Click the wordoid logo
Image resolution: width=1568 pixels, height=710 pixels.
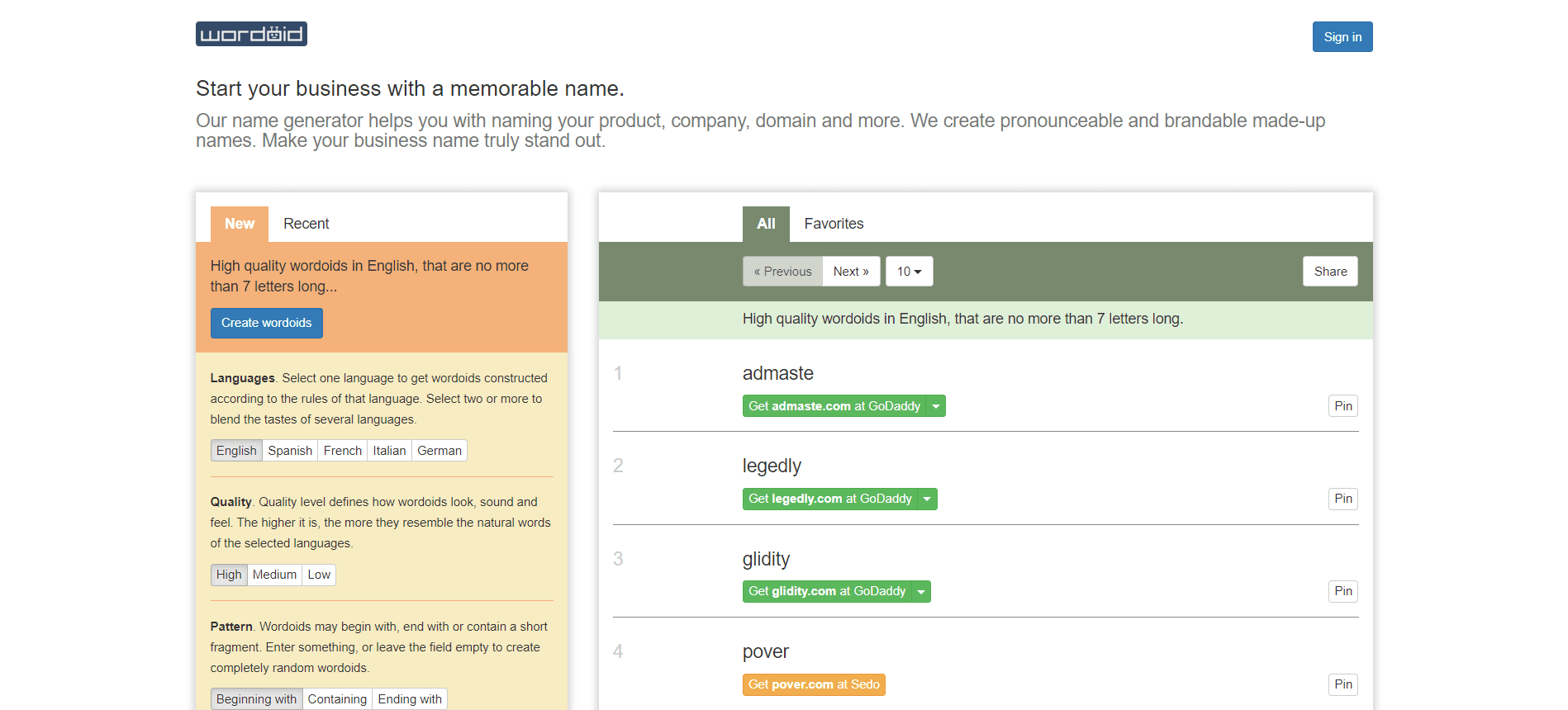[251, 34]
